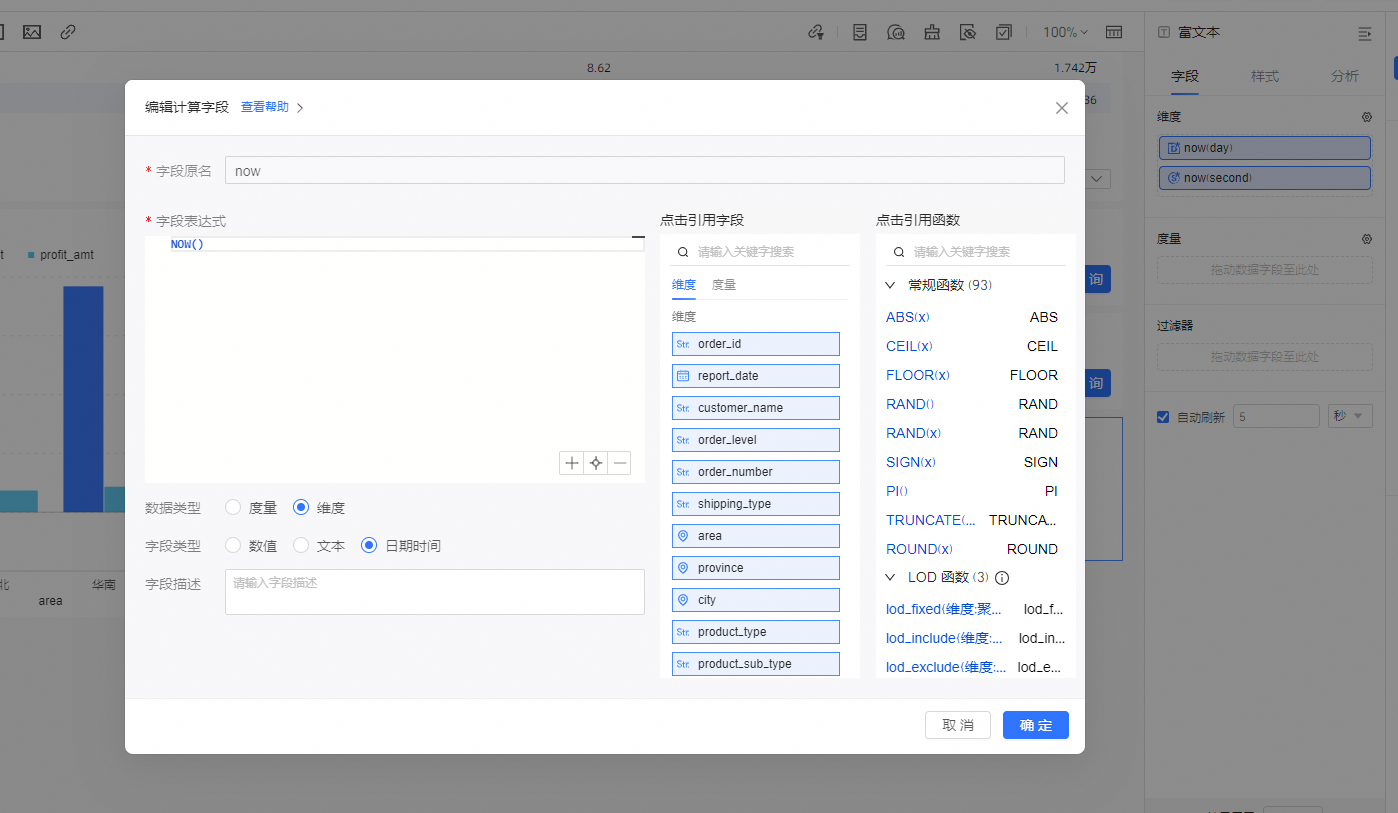Click the link chain icon in top toolbar
The image size is (1398, 813).
tap(68, 32)
